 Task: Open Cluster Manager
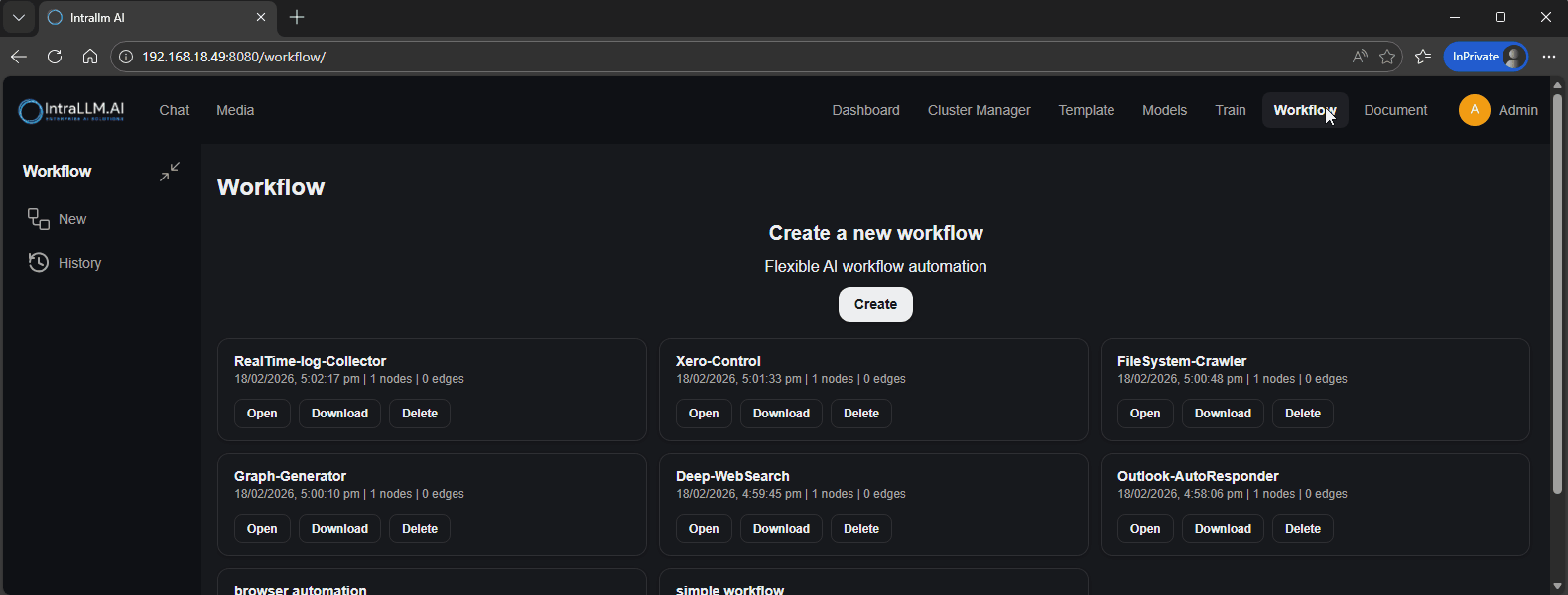point(979,110)
